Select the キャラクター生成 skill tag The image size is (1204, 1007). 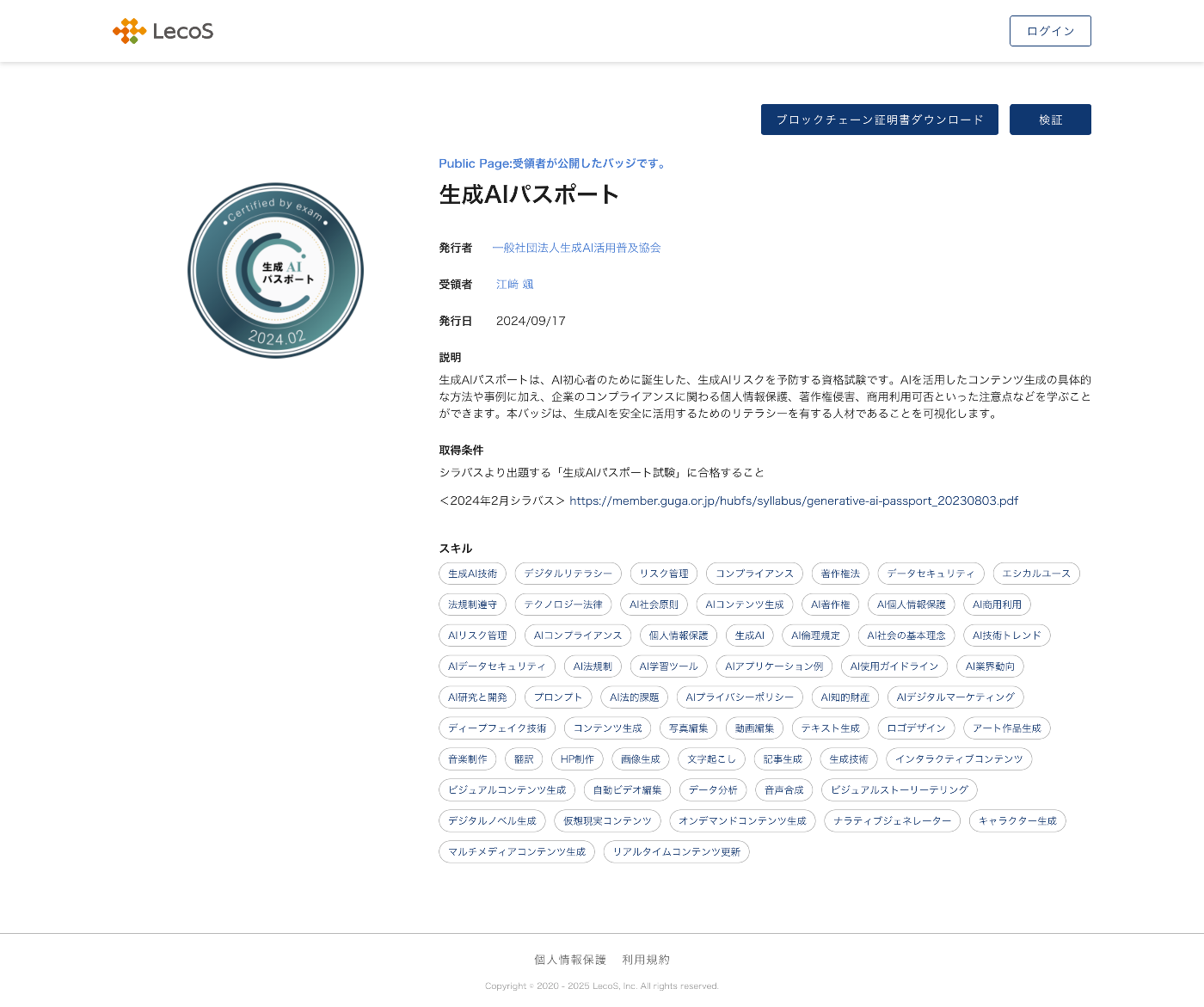1017,821
